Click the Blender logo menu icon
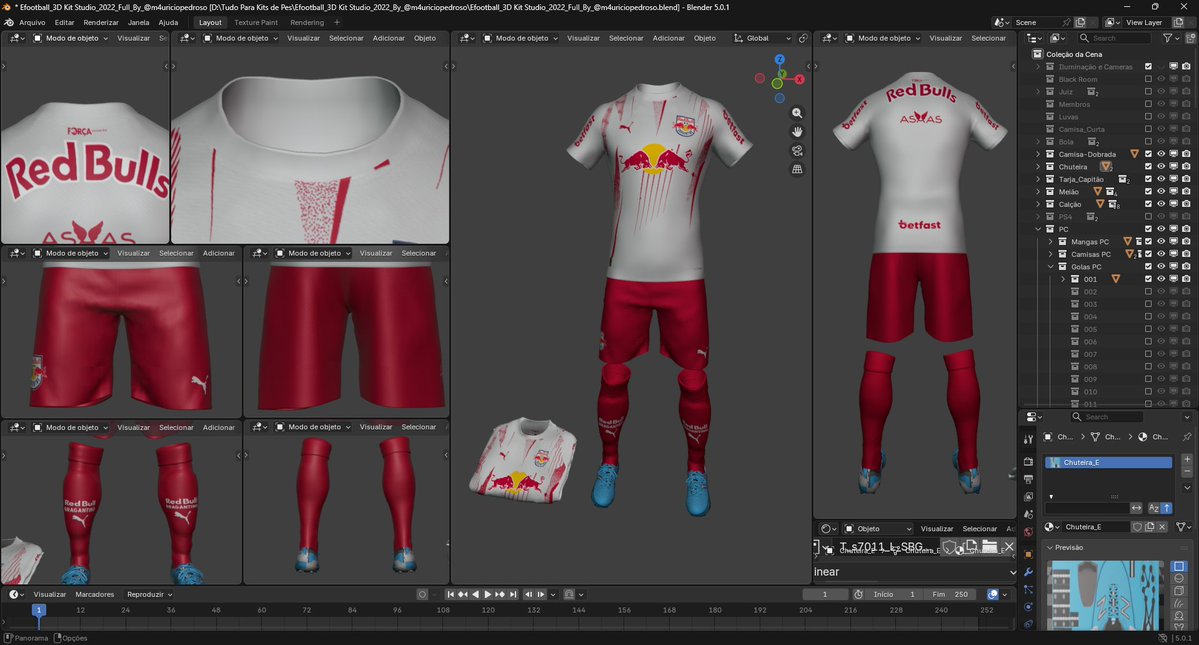This screenshot has height=645, width=1199. 9,22
